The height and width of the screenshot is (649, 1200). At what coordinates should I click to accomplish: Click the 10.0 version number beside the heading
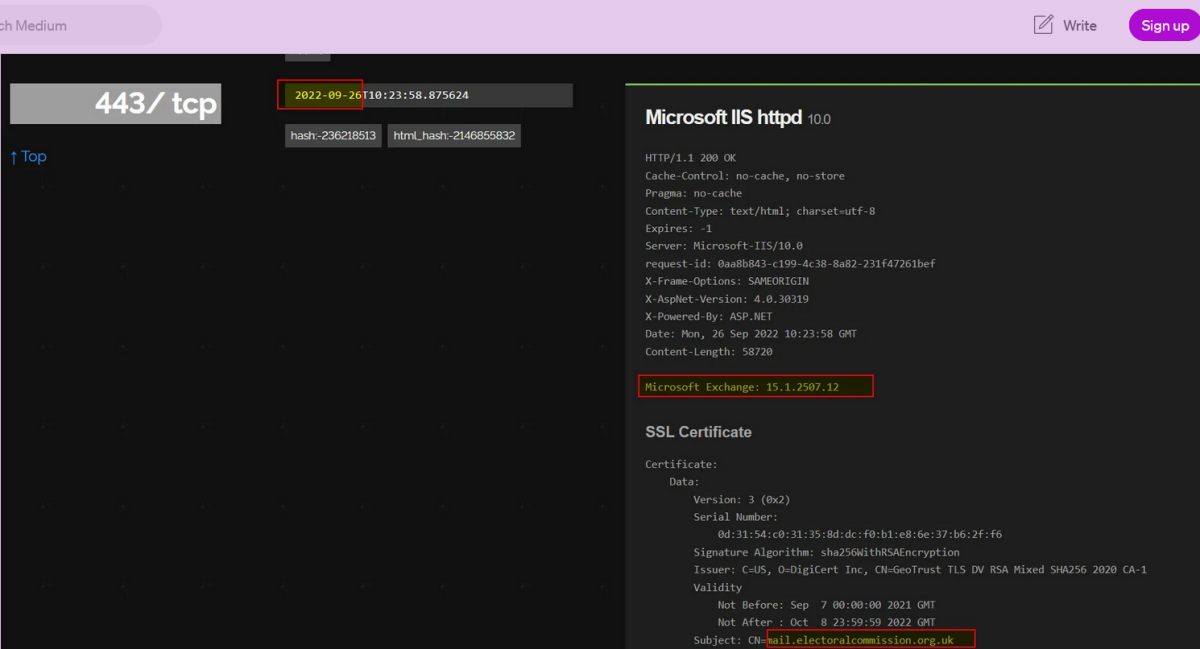point(819,119)
